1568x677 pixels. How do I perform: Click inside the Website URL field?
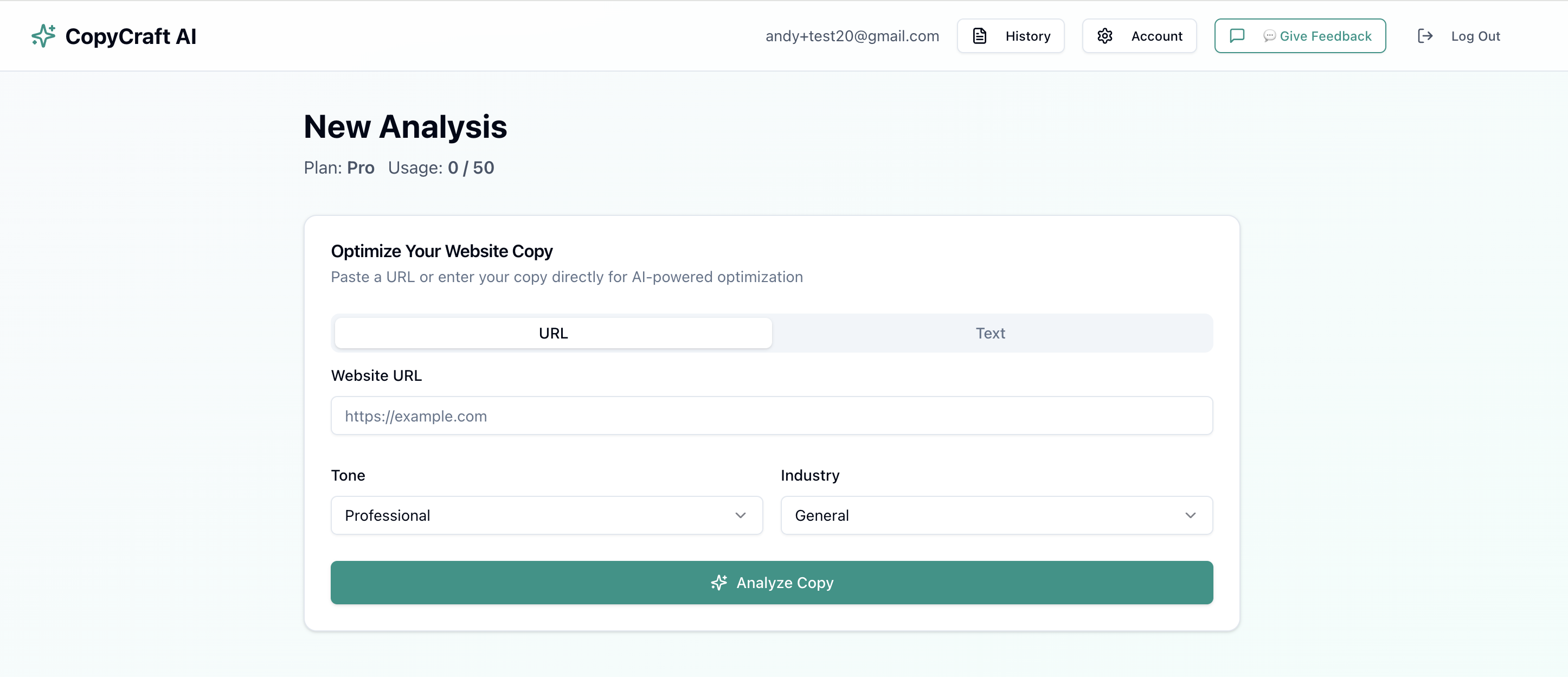[772, 416]
